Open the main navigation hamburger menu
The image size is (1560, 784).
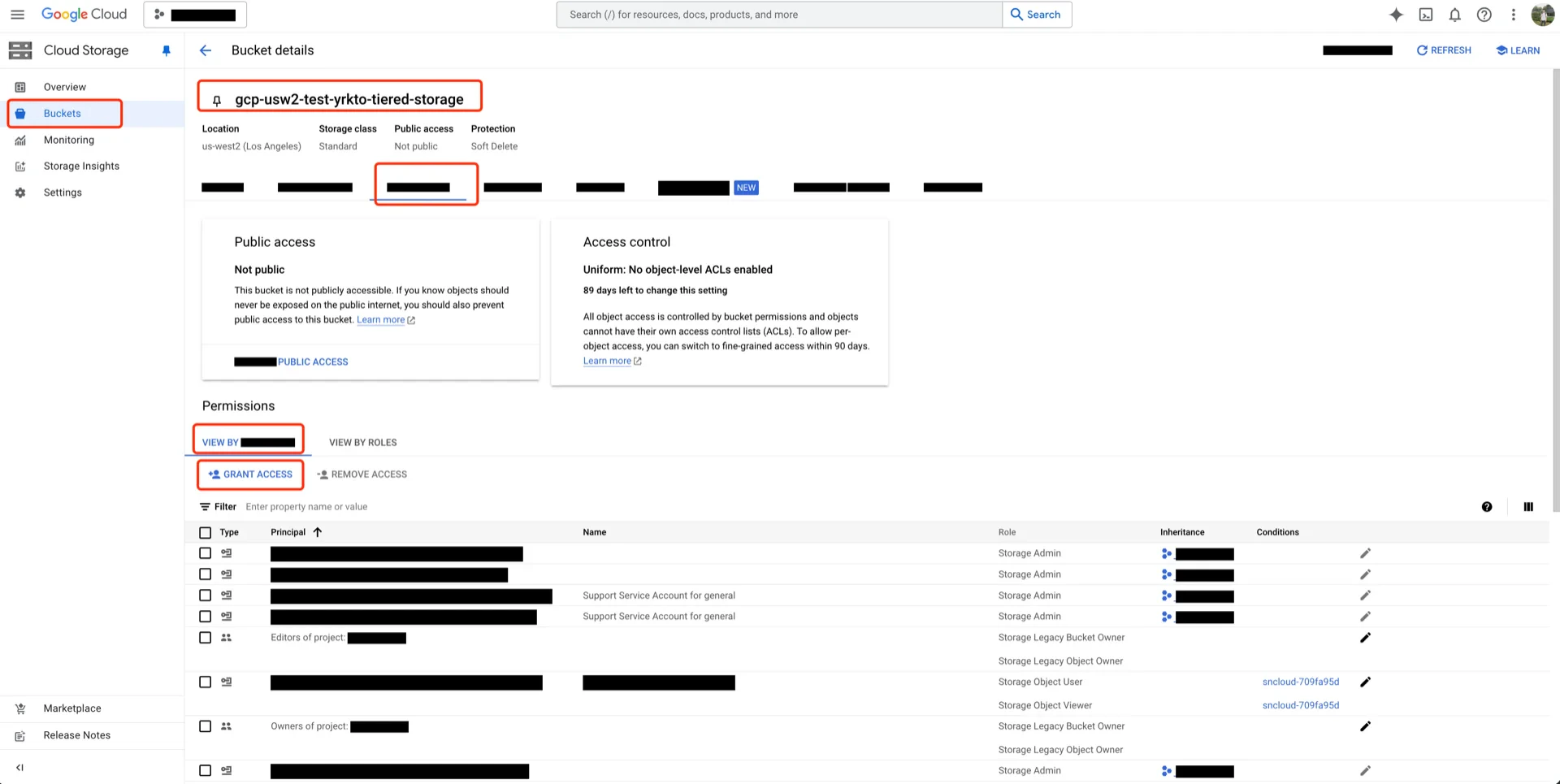pyautogui.click(x=17, y=15)
